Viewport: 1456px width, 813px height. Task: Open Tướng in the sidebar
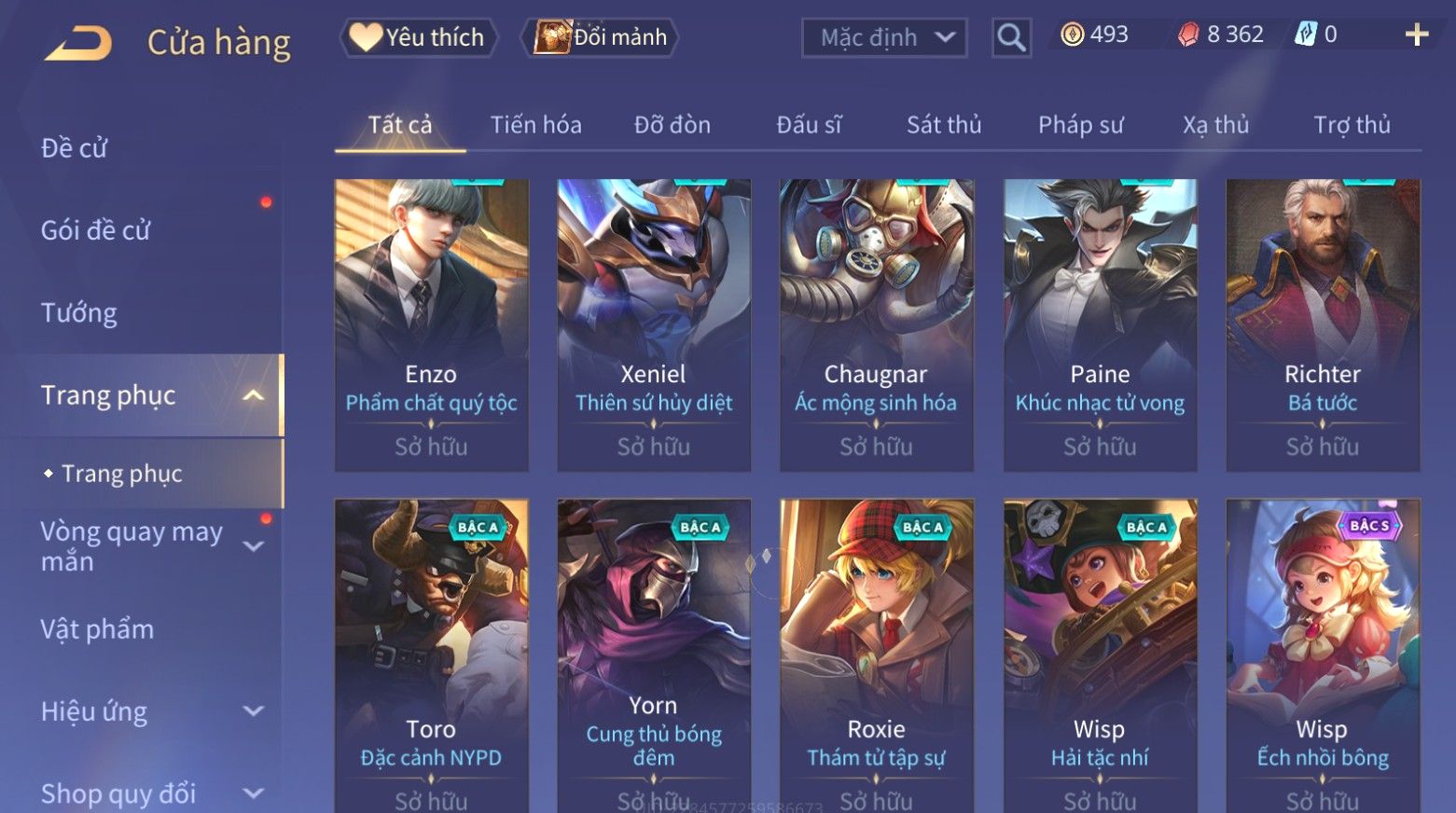[x=79, y=312]
